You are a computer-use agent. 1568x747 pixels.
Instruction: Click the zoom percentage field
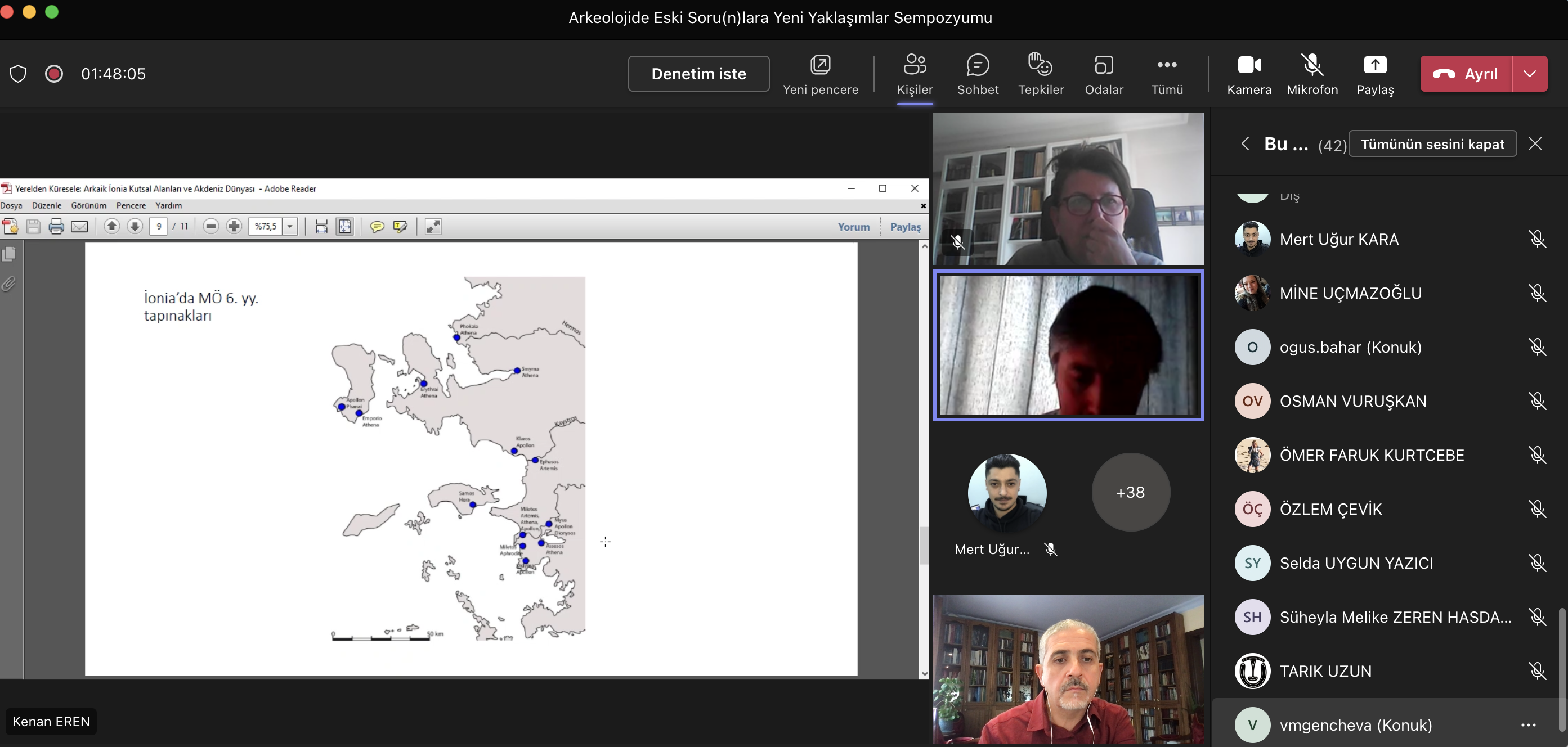pyautogui.click(x=266, y=226)
